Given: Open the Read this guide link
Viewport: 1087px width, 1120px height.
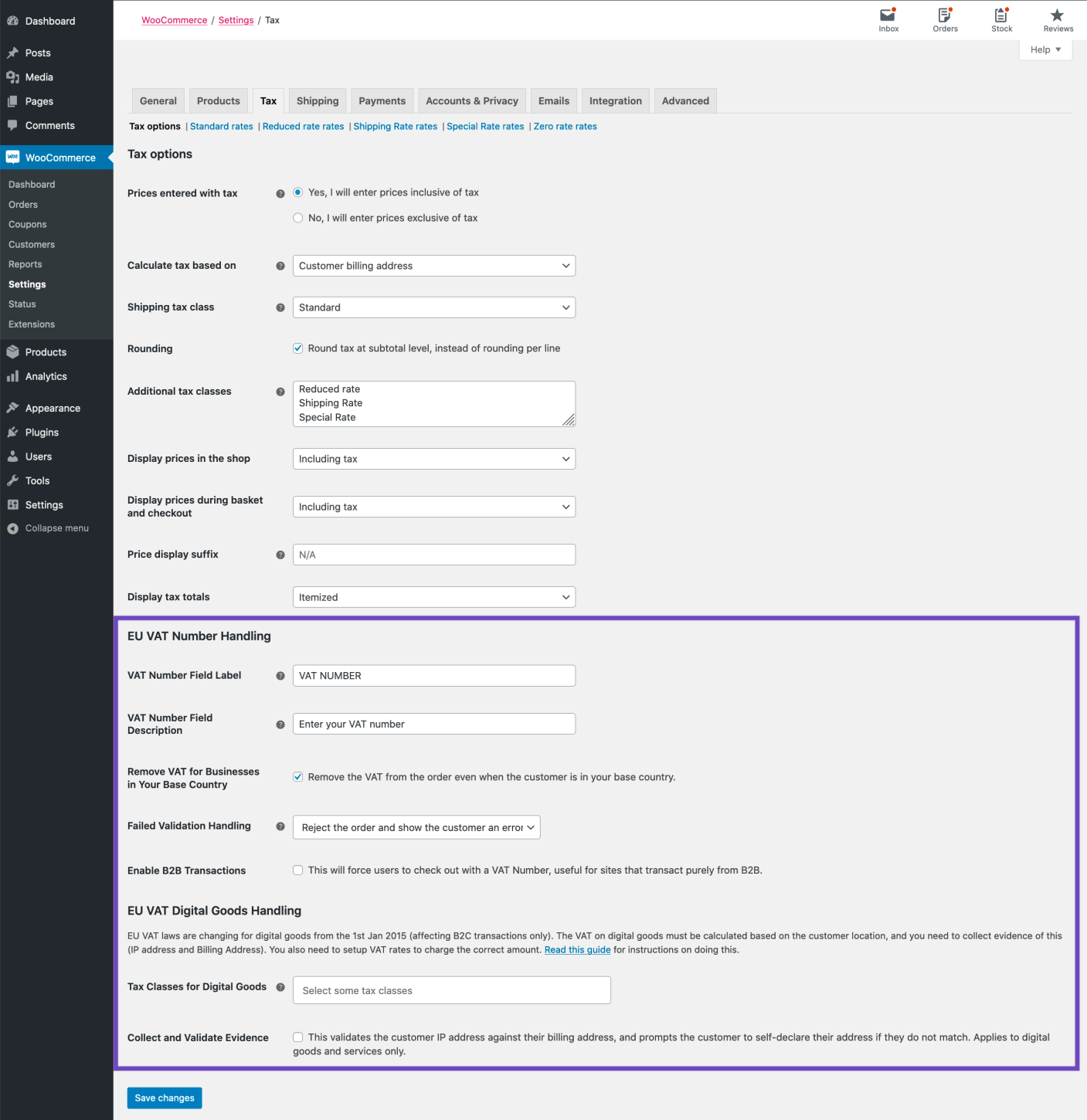Looking at the screenshot, I should [576, 949].
